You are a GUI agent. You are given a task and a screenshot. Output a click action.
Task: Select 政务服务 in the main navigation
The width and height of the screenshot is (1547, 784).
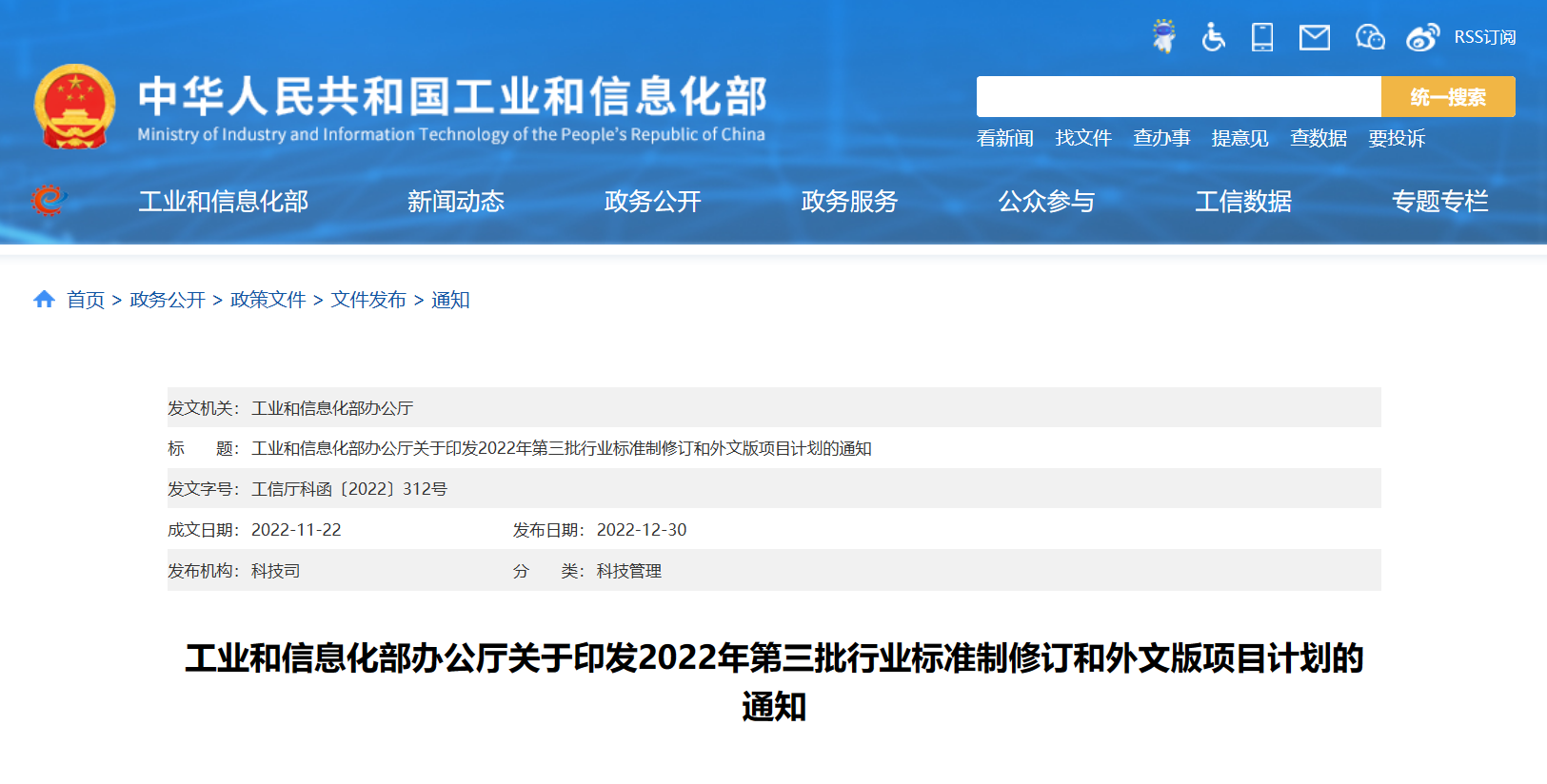tap(849, 202)
